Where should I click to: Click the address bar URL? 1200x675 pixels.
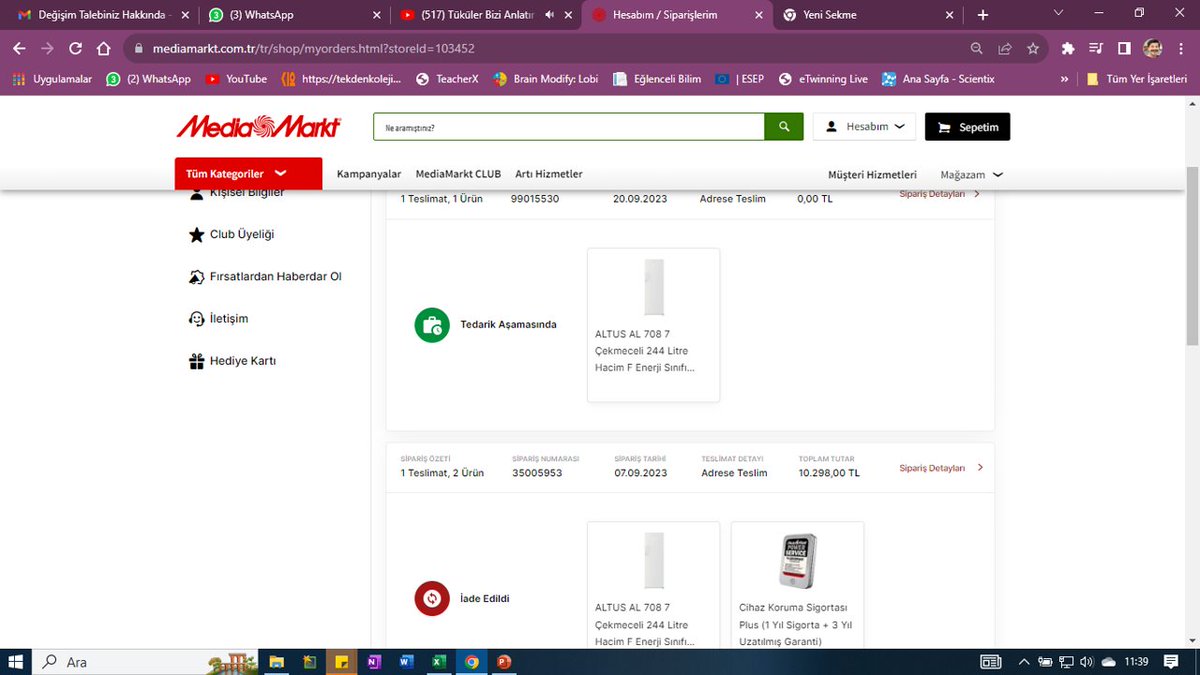(313, 48)
